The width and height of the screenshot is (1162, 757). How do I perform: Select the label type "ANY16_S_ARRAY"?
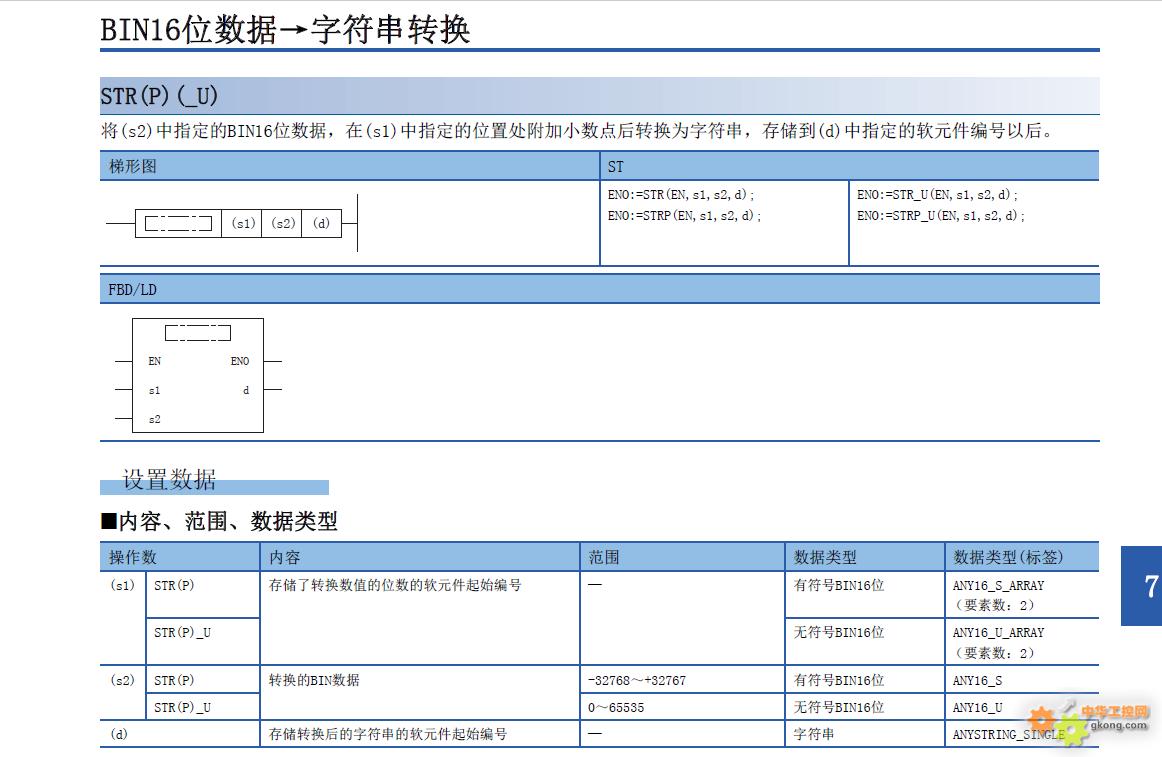click(998, 586)
